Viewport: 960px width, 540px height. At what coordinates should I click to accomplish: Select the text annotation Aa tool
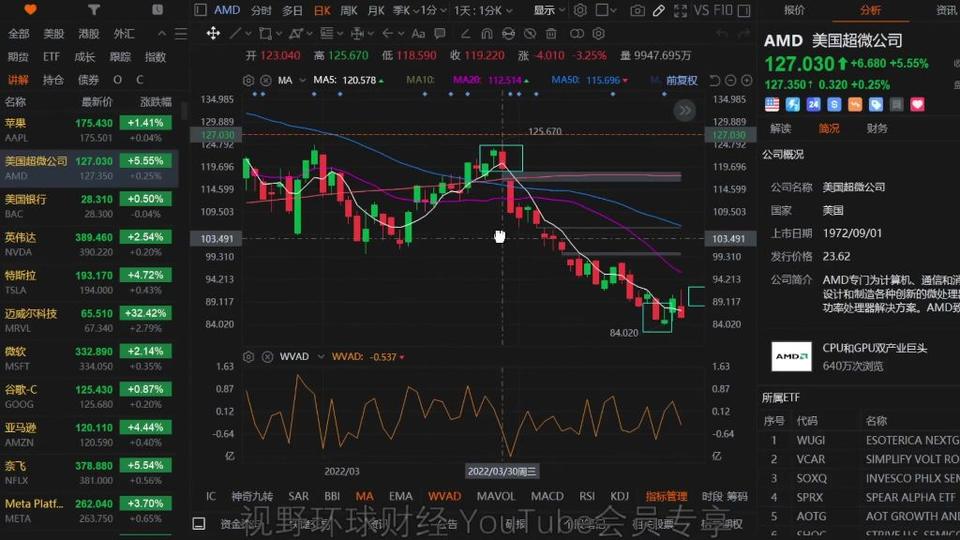tap(418, 33)
